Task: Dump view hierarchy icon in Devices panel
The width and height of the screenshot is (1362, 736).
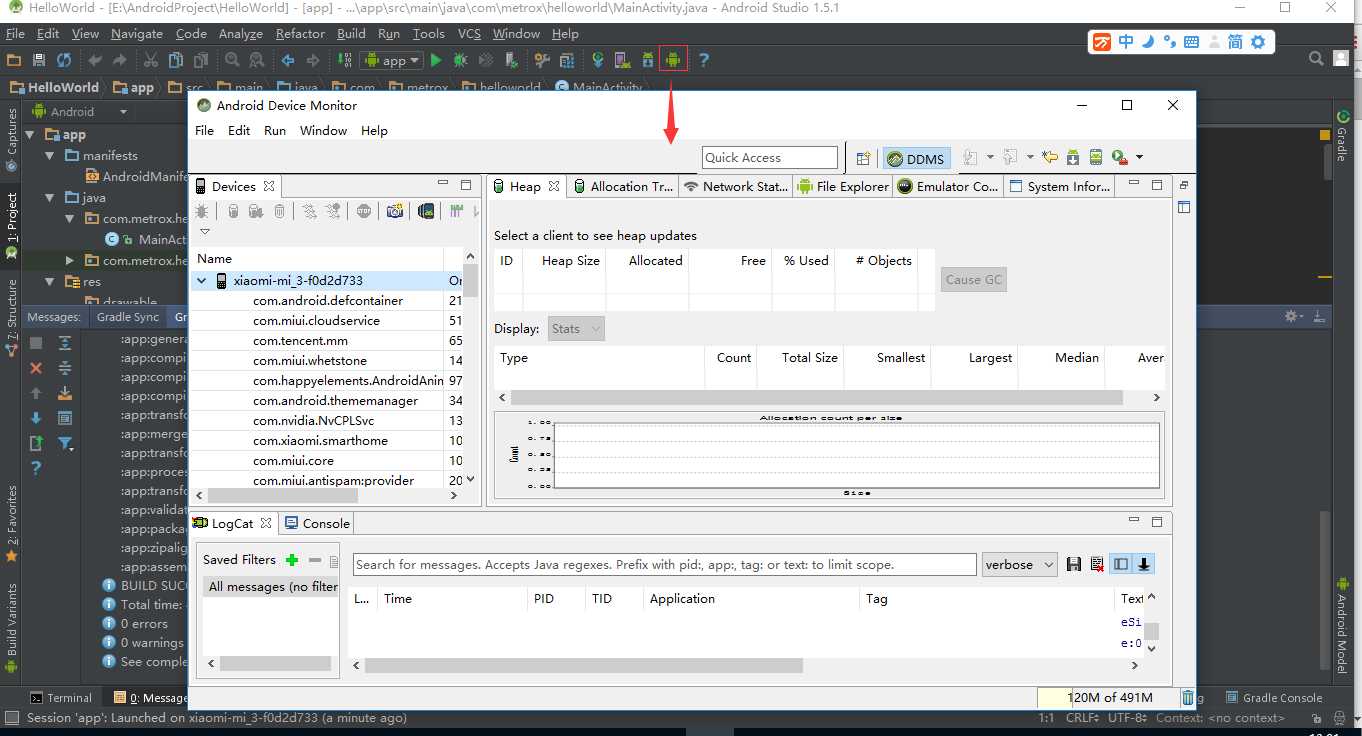Action: coord(426,211)
